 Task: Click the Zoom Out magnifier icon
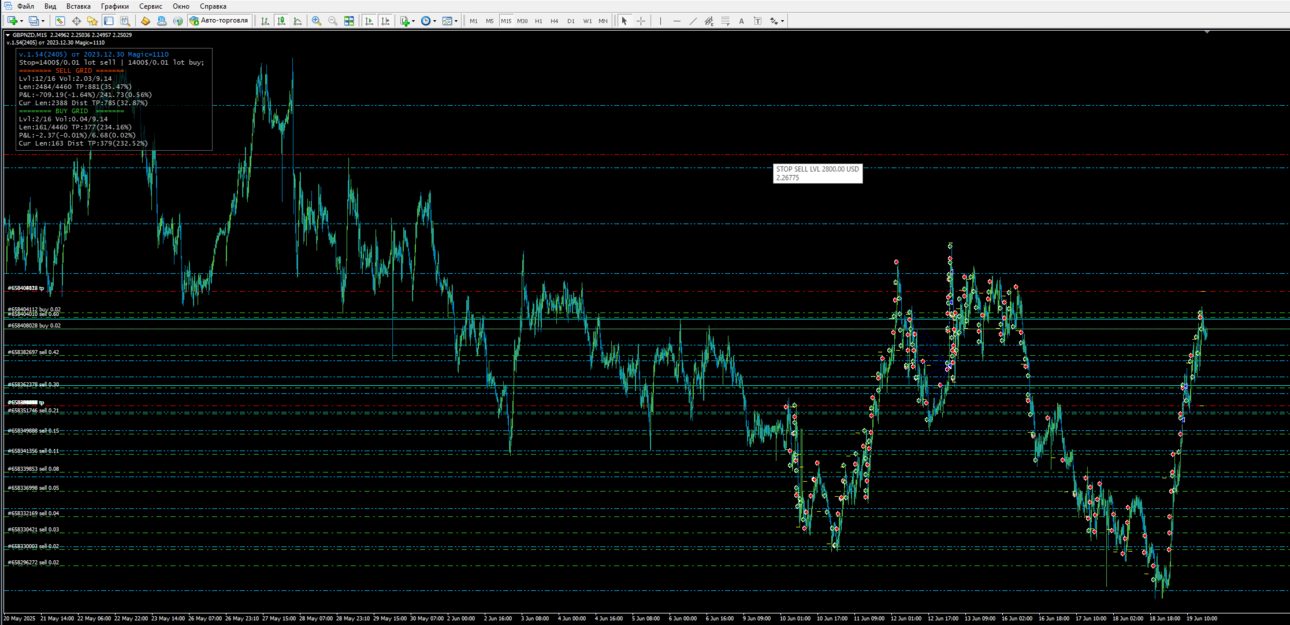(x=332, y=20)
